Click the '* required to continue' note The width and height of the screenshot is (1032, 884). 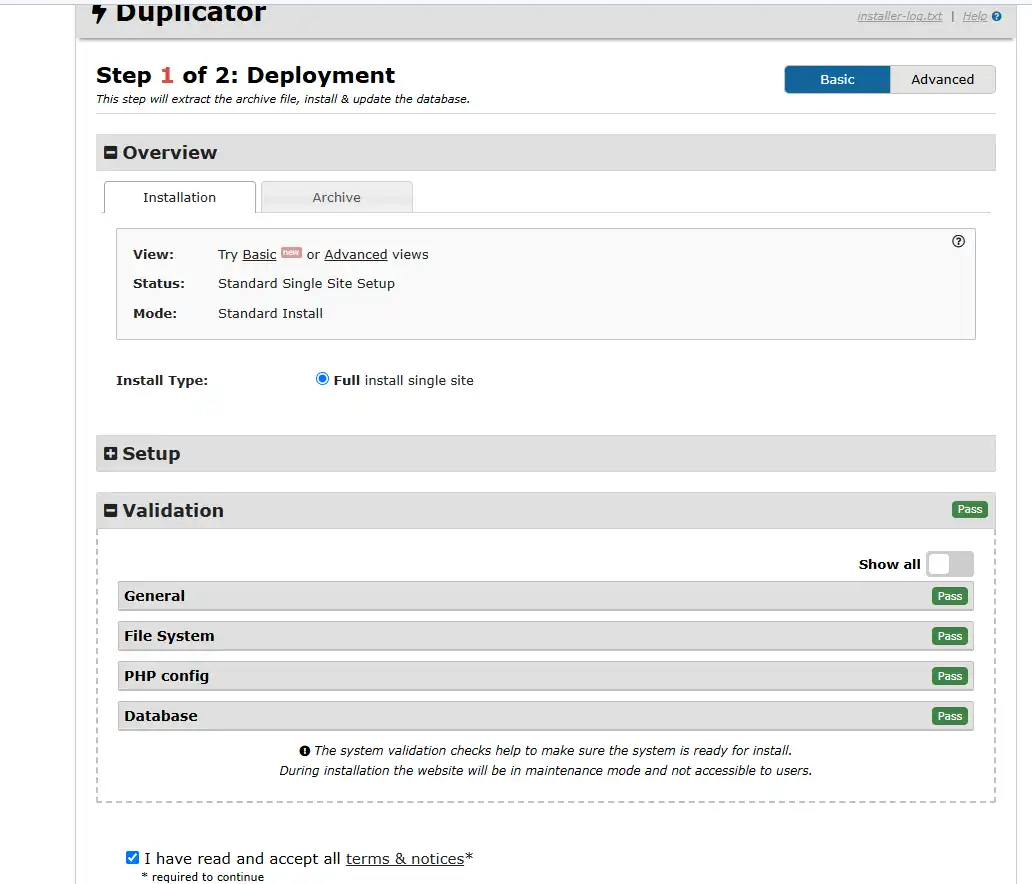pos(203,877)
